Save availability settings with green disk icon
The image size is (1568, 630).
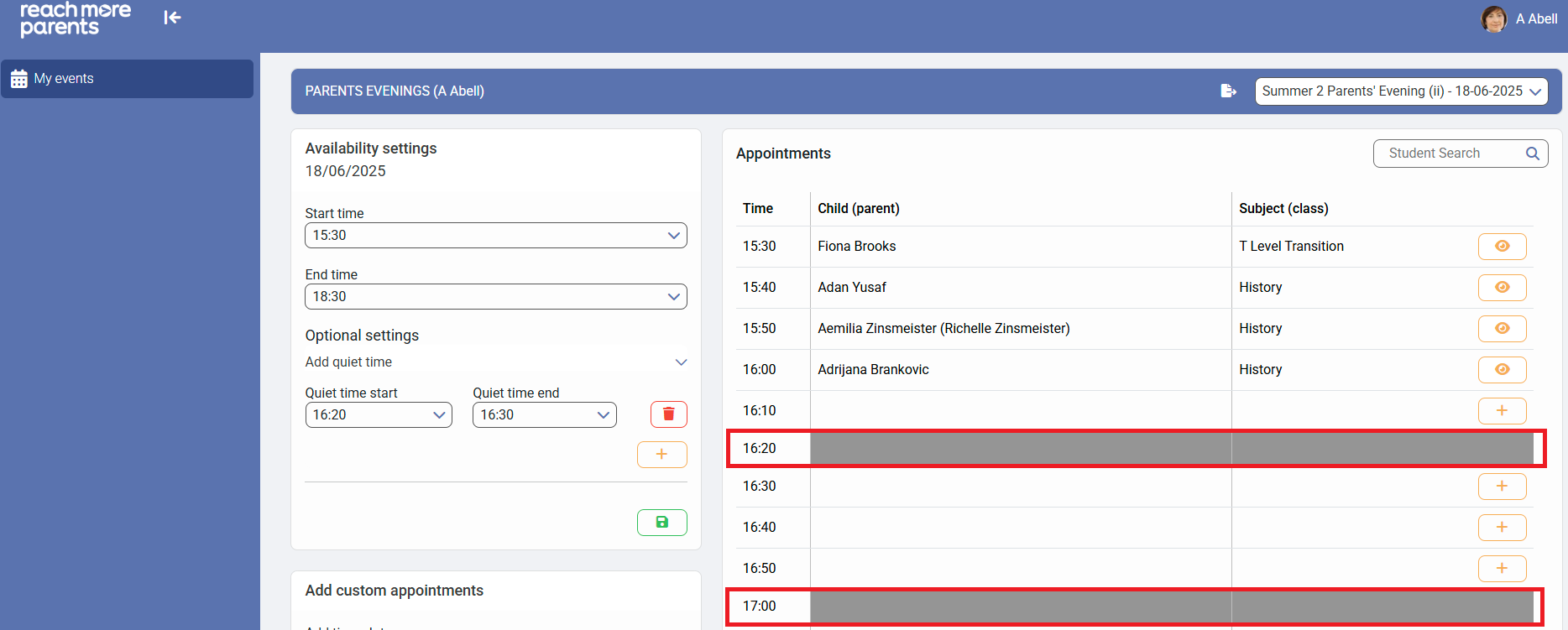tap(661, 523)
